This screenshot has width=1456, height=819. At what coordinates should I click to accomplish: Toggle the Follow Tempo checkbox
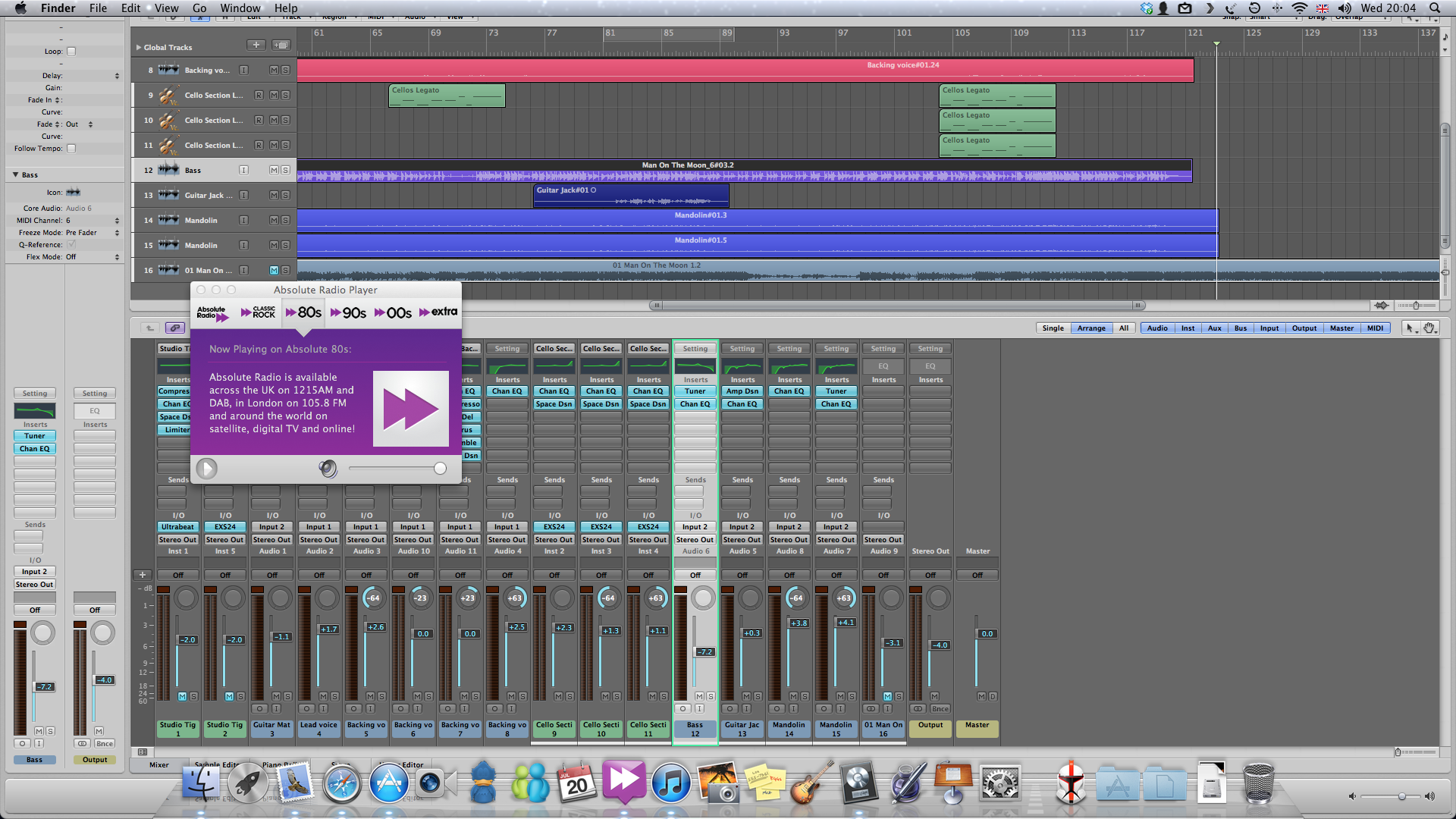coord(71,149)
